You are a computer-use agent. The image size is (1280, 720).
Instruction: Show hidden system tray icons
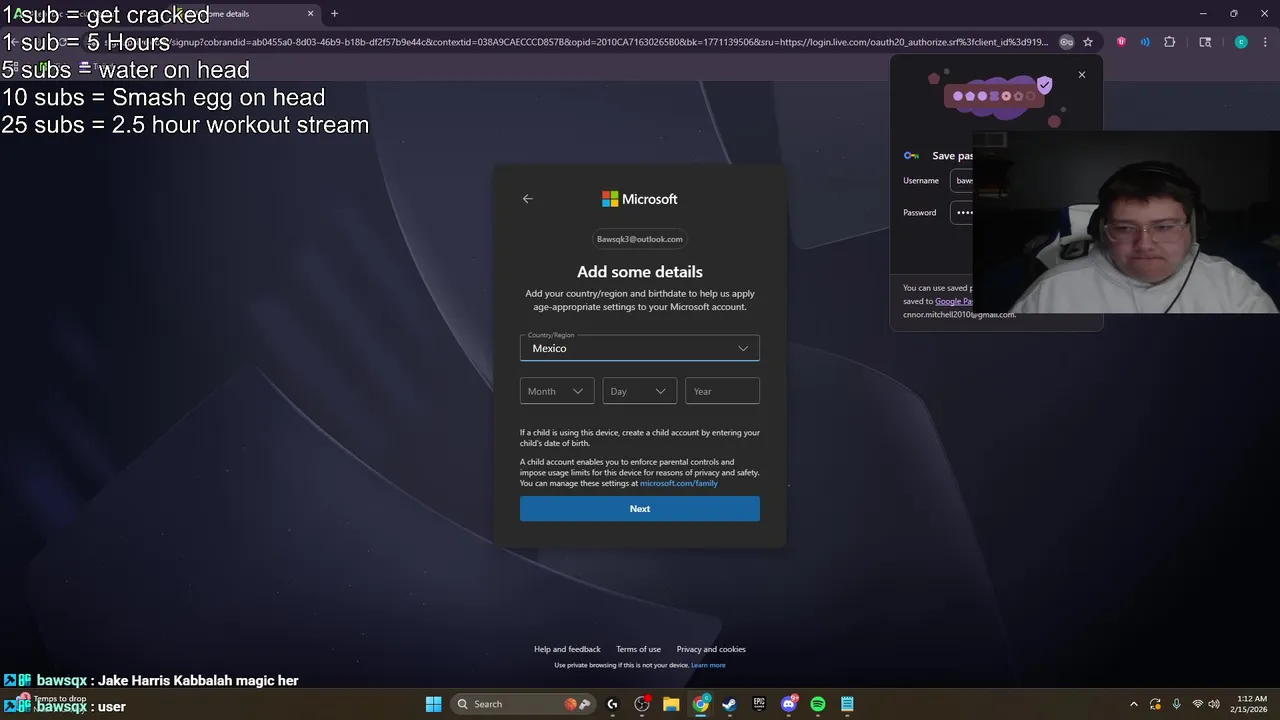(x=1134, y=704)
